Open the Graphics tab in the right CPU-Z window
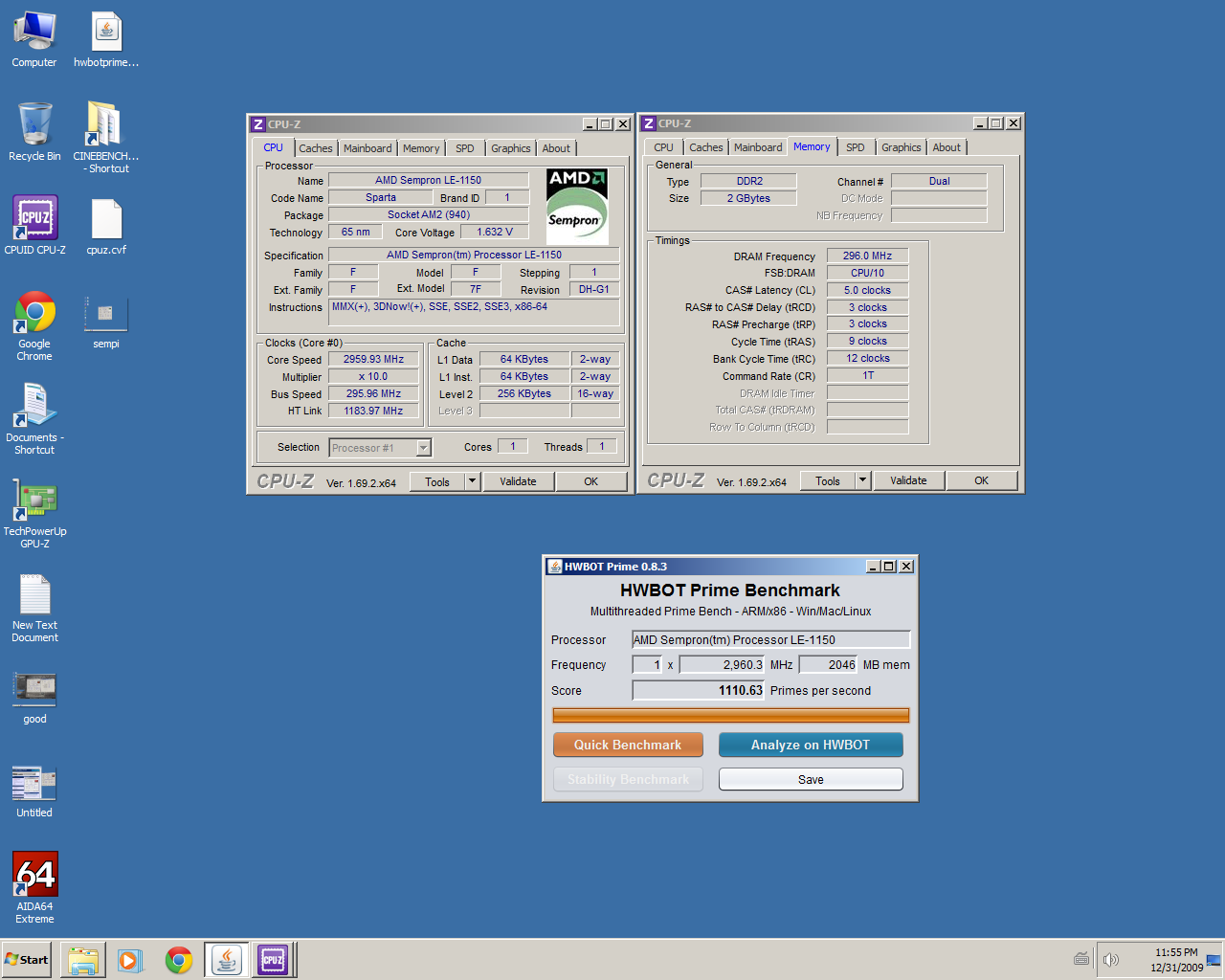Image resolution: width=1225 pixels, height=980 pixels. (901, 147)
